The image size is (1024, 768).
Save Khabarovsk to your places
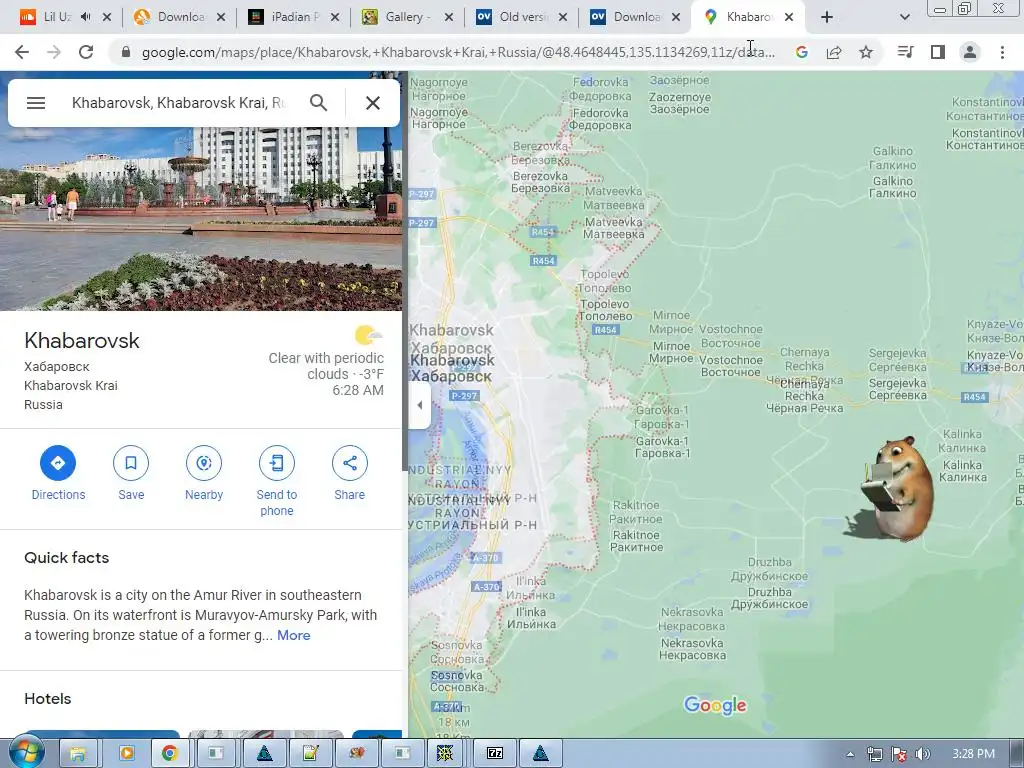point(131,473)
